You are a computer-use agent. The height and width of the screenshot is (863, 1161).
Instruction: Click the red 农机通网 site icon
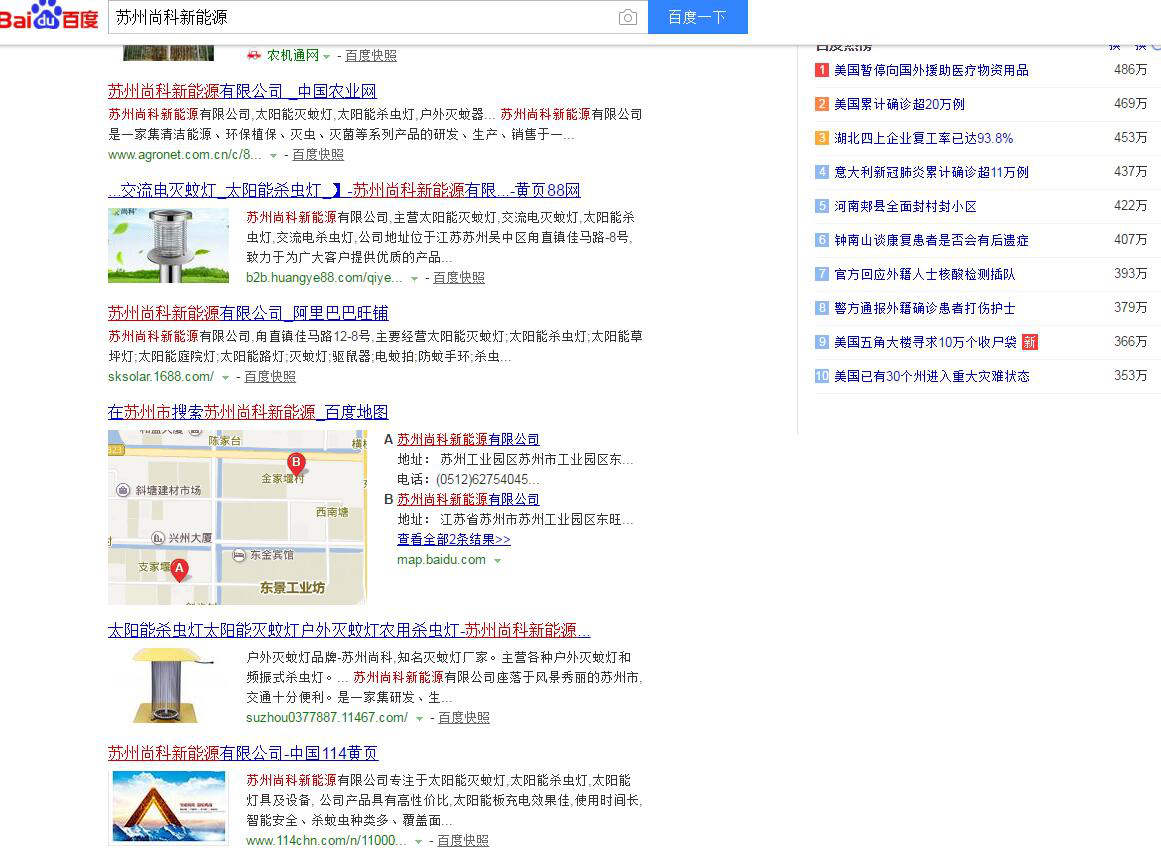pyautogui.click(x=254, y=55)
